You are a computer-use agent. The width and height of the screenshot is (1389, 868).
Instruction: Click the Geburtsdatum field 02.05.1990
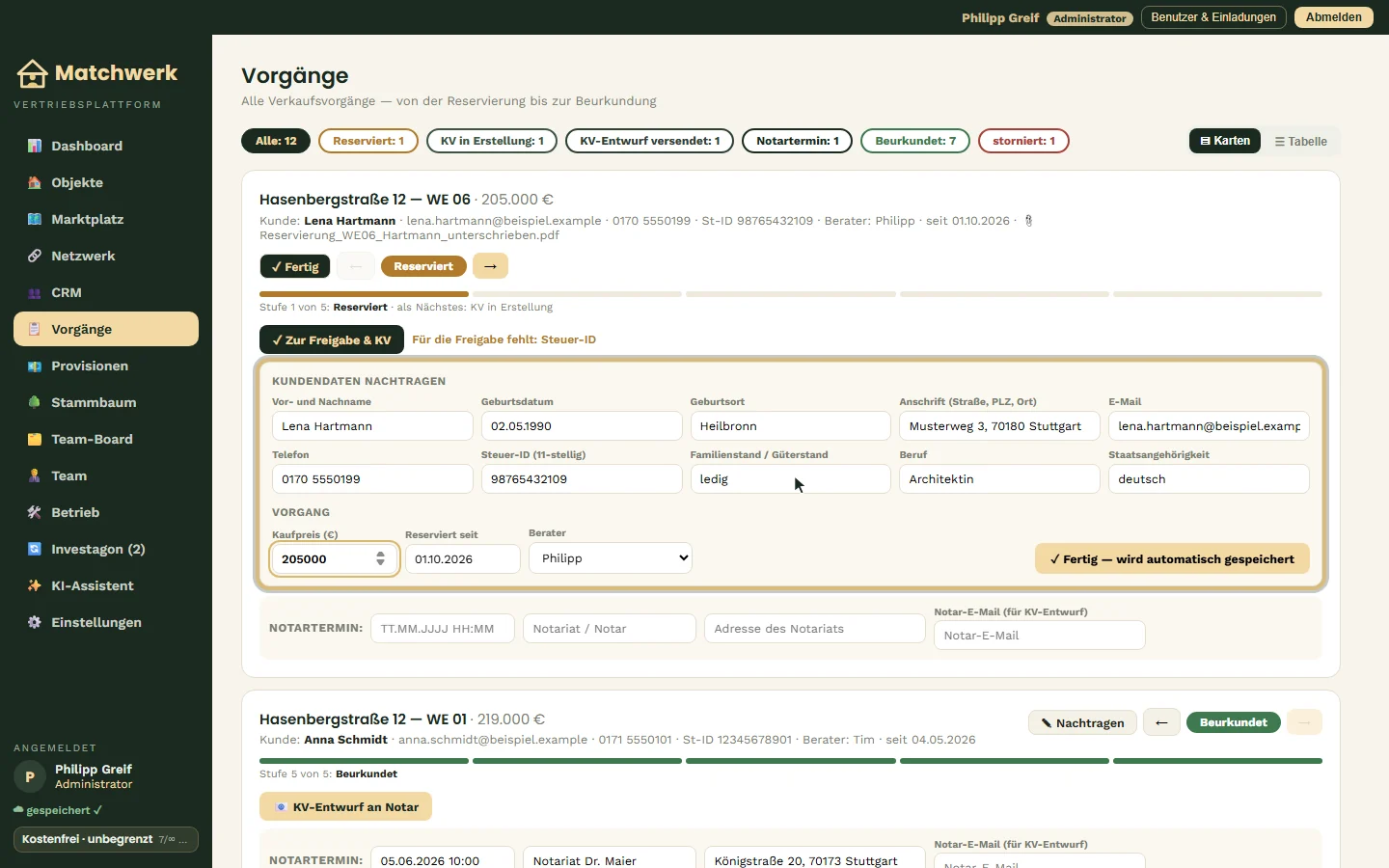[582, 426]
